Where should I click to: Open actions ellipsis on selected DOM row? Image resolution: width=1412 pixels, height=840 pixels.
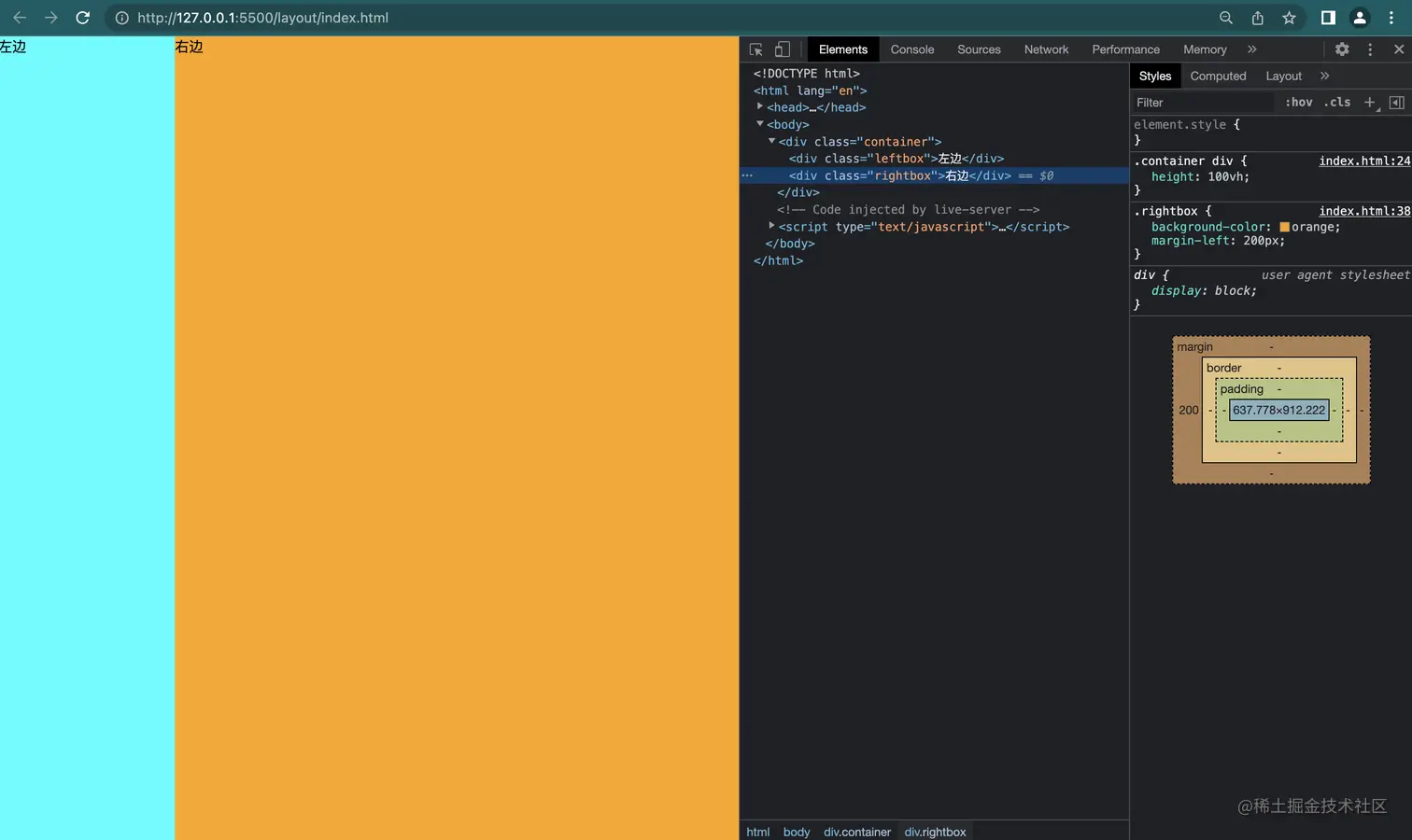[x=747, y=175]
